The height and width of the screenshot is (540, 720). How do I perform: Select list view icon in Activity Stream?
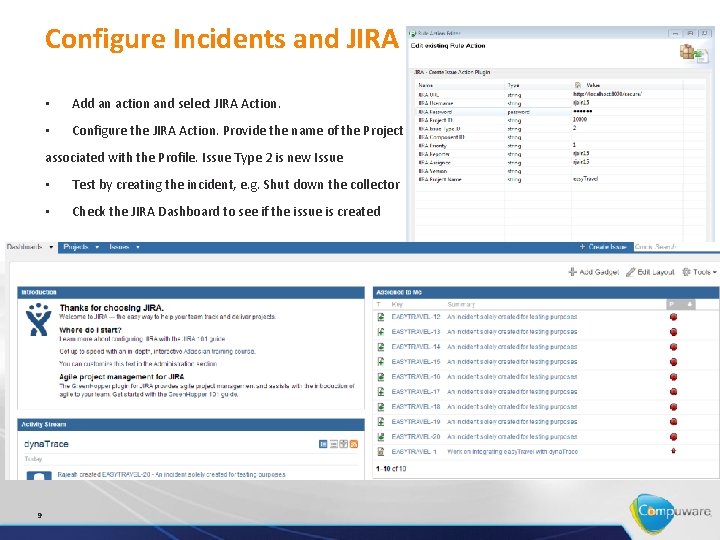coord(334,444)
